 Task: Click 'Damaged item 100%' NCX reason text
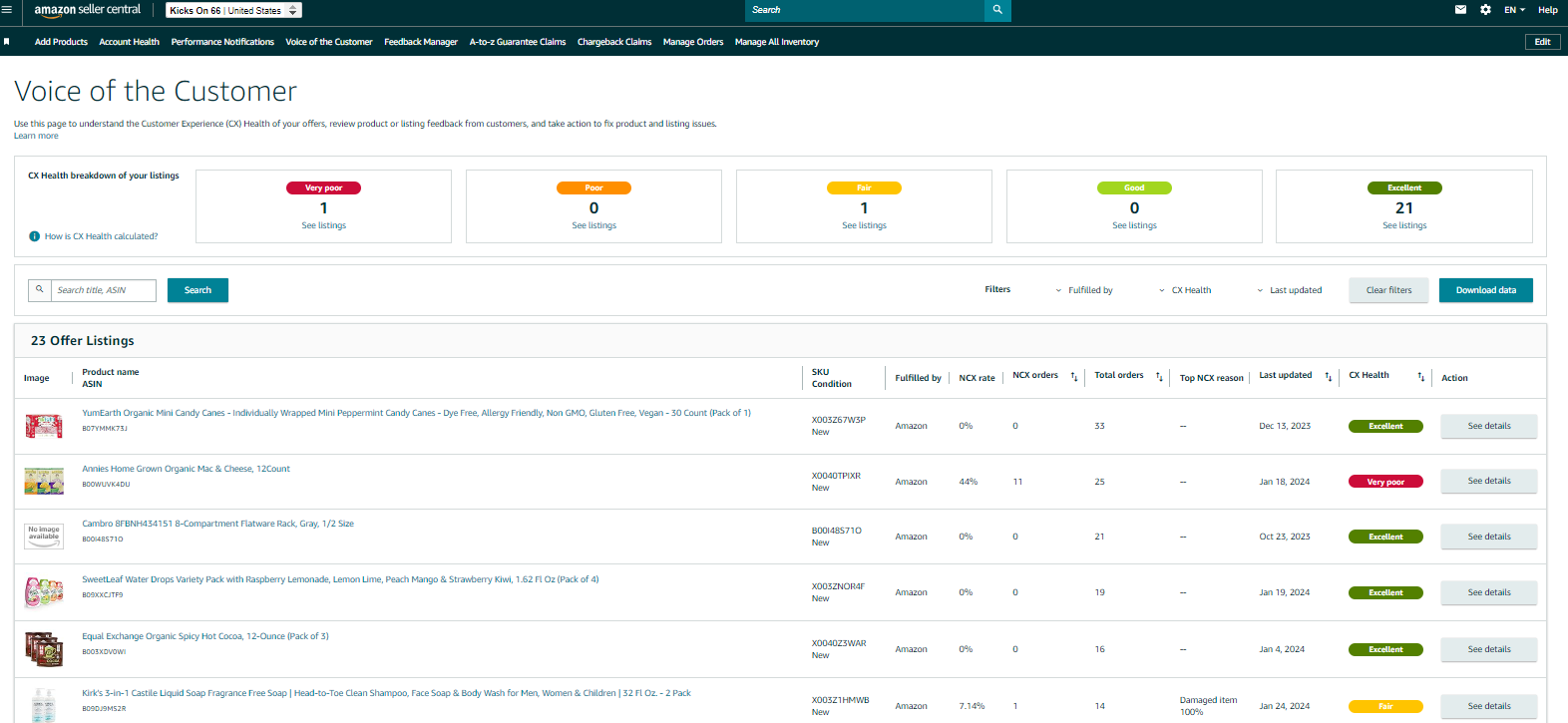(1208, 706)
